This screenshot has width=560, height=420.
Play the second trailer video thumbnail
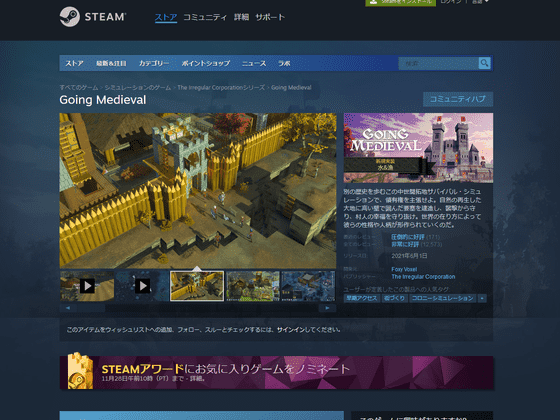[x=142, y=286]
